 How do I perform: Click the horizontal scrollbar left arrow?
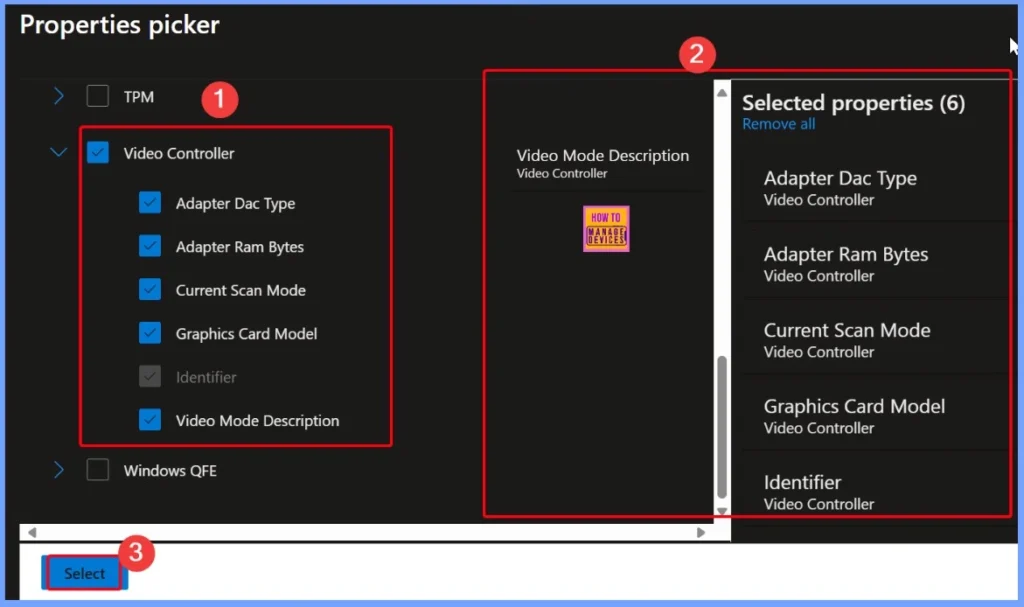32,533
